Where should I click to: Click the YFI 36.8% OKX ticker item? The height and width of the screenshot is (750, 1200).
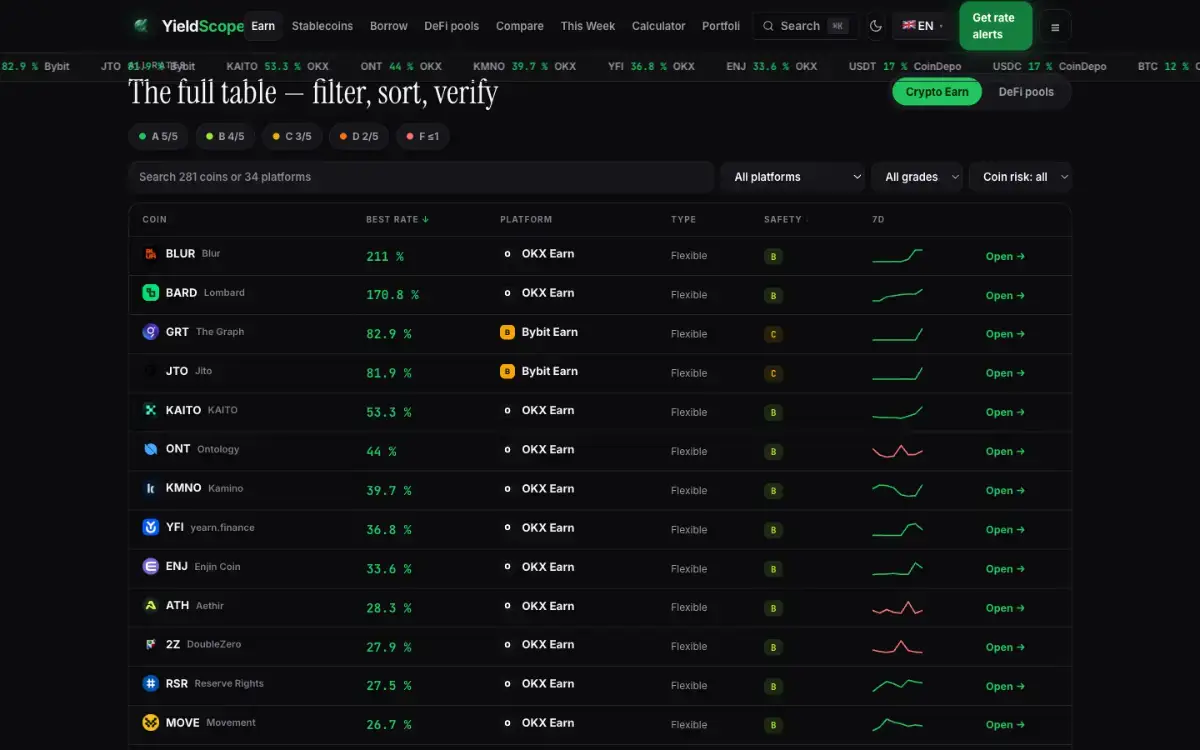click(x=651, y=66)
